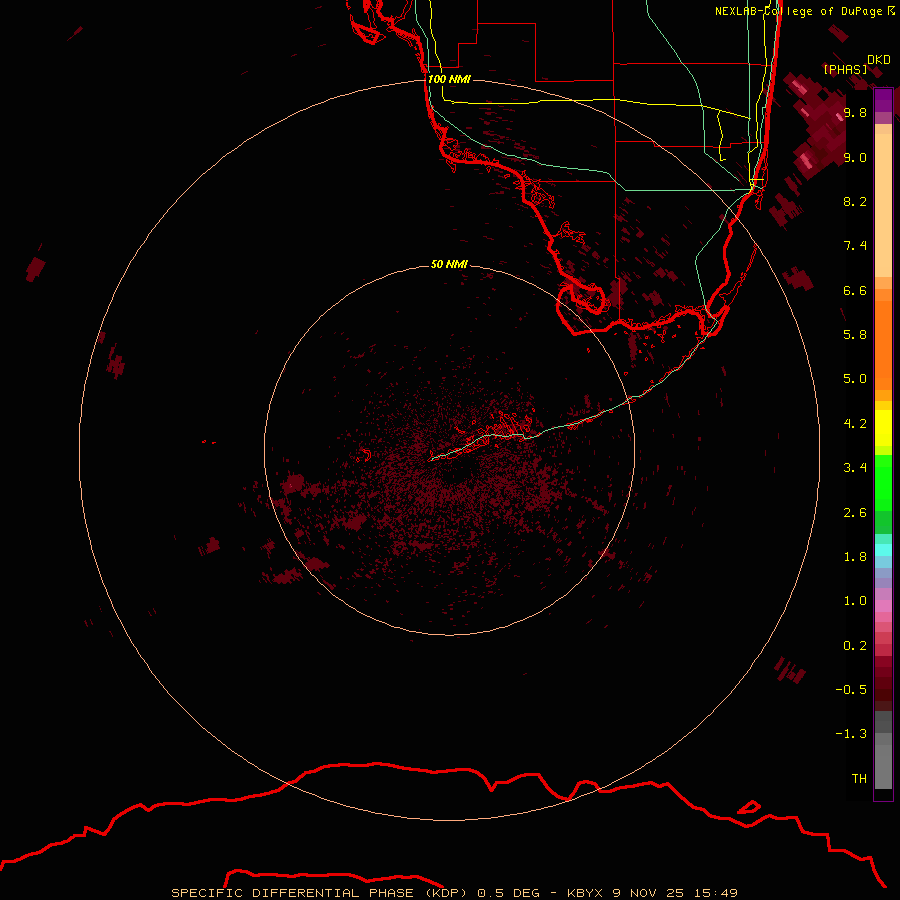900x900 pixels.
Task: Pick the dark red segment near -0.5
Action: (x=883, y=689)
